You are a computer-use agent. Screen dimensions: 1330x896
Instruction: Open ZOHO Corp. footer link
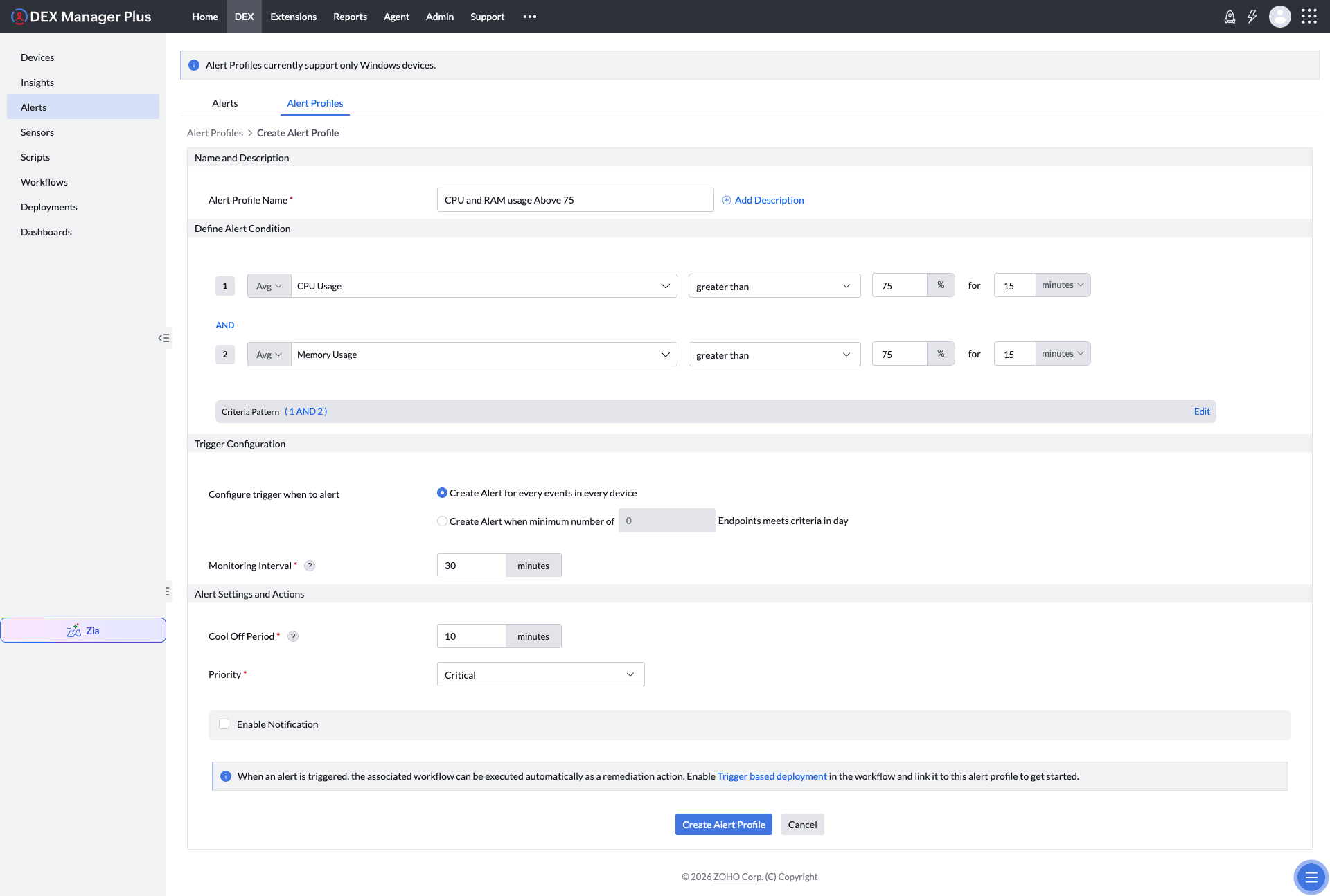click(x=738, y=877)
